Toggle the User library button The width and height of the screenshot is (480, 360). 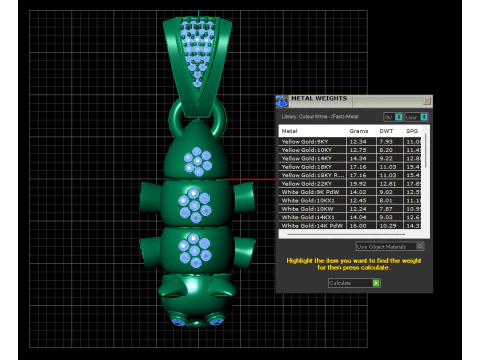pos(416,117)
